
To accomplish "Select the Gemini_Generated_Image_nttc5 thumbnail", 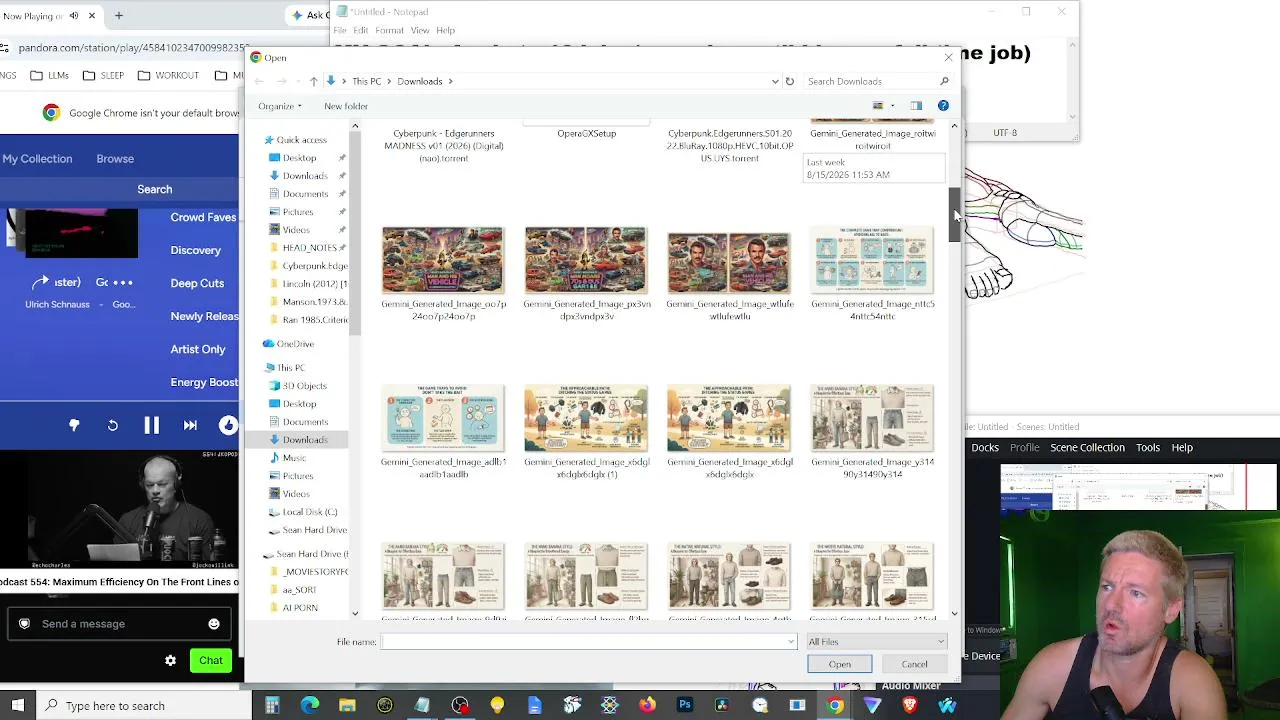I will (x=872, y=260).
